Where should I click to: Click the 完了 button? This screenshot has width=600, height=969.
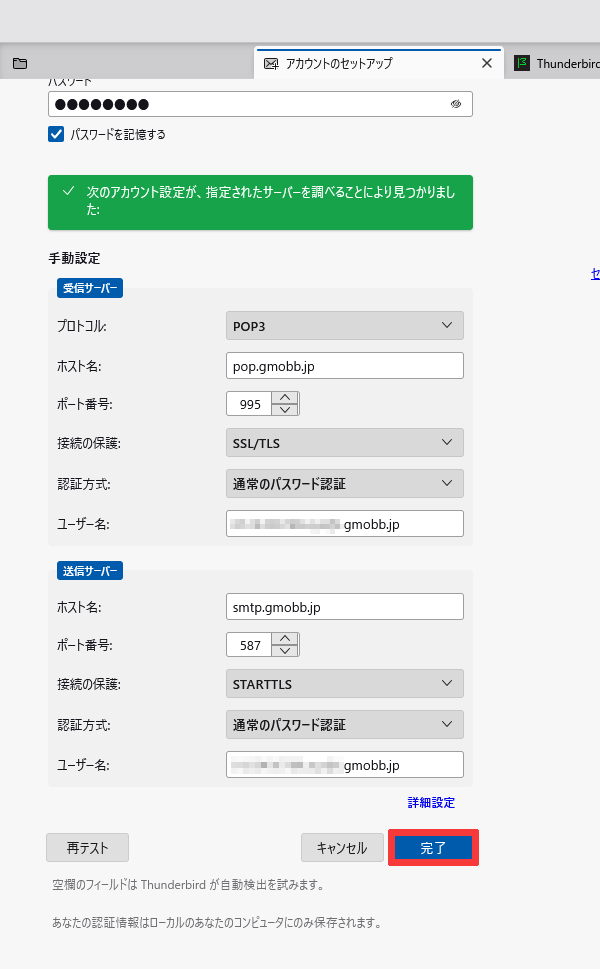click(433, 848)
